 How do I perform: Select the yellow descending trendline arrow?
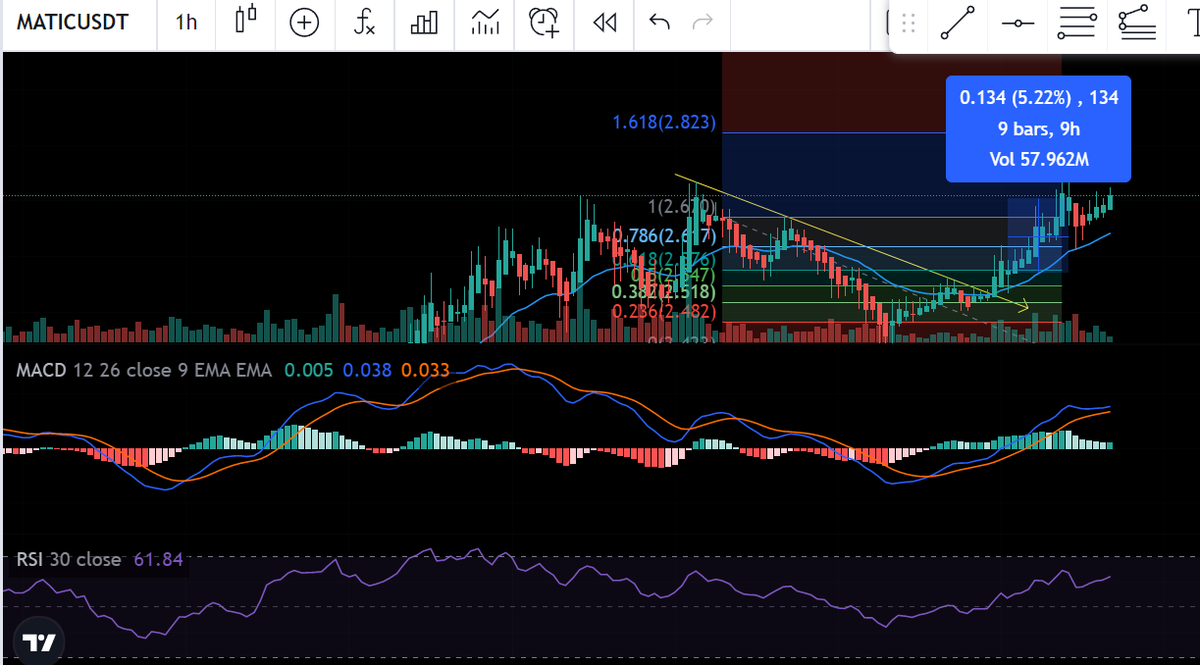[850, 242]
